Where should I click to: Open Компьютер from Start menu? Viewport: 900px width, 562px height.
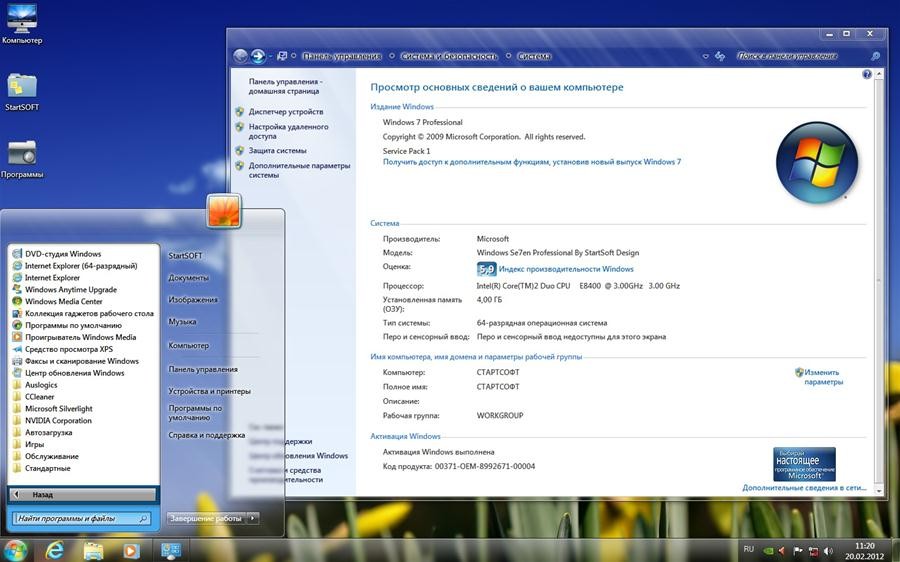(188, 346)
